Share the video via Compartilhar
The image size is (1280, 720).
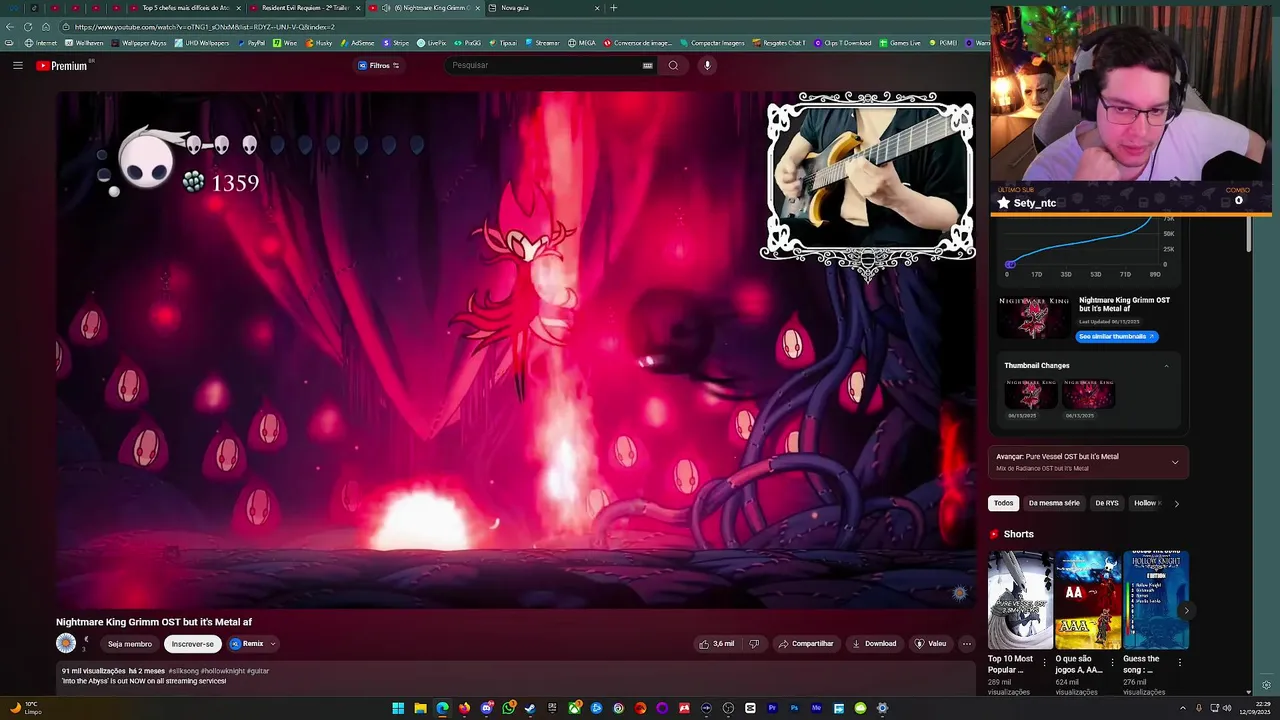point(806,644)
